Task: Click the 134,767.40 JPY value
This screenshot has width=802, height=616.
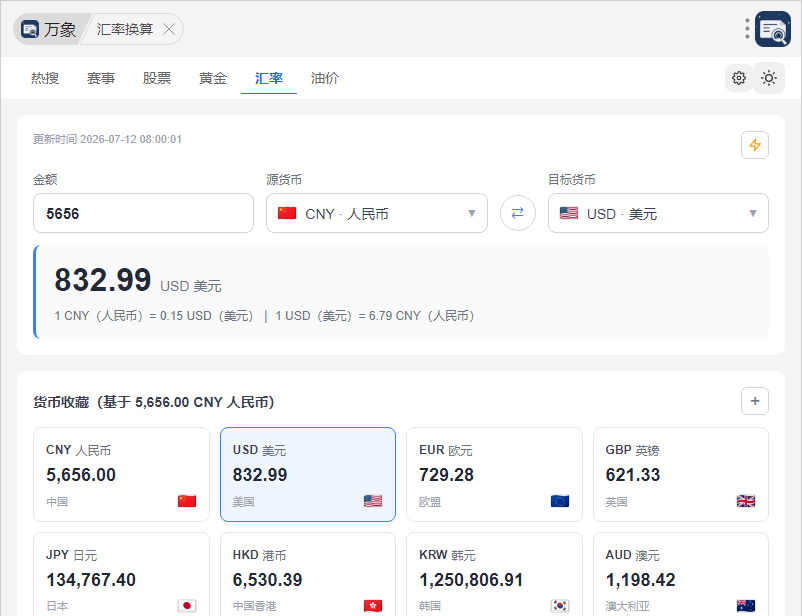Action: pos(91,580)
